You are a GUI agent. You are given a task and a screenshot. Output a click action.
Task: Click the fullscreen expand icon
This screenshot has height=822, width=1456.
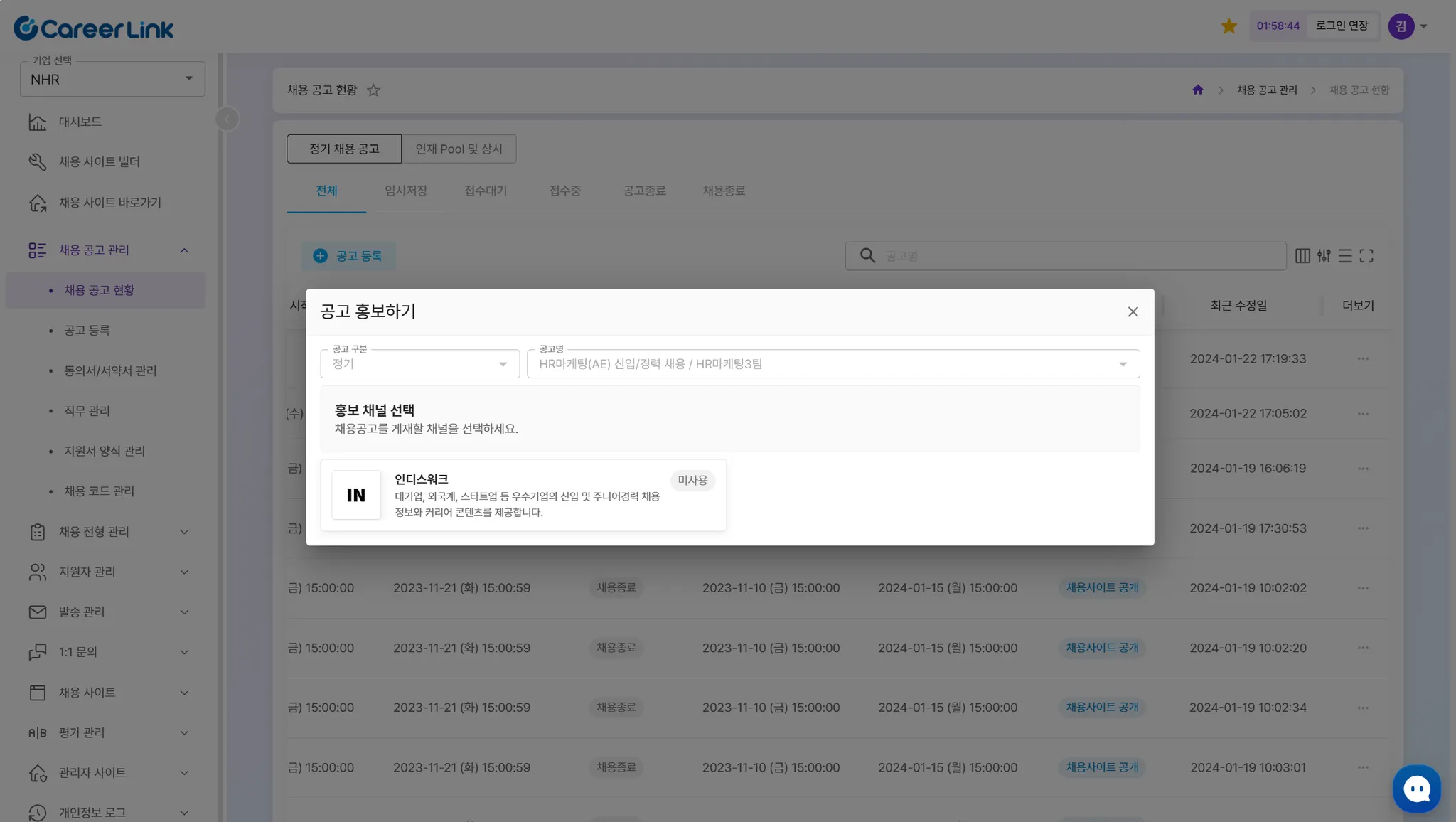click(x=1366, y=256)
